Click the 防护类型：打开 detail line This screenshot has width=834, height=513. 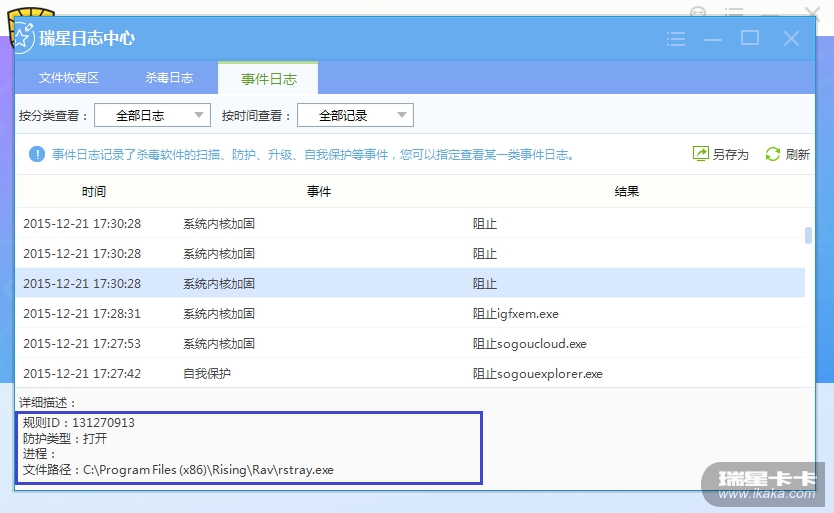click(65, 438)
